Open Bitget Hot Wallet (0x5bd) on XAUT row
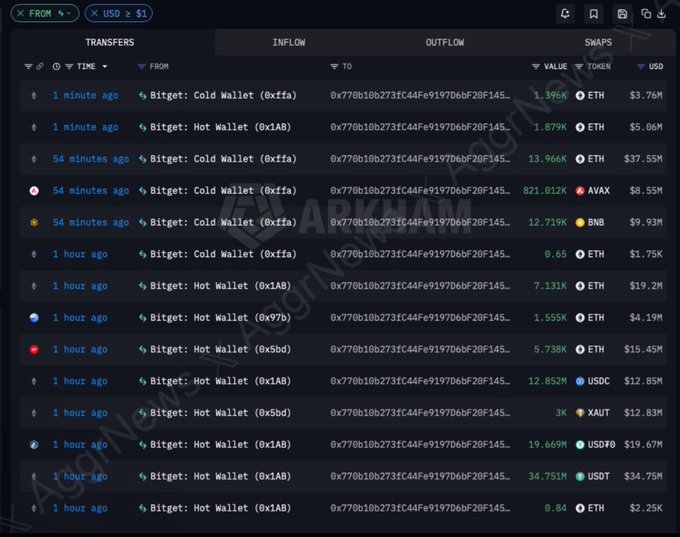680x537 pixels. coord(220,413)
